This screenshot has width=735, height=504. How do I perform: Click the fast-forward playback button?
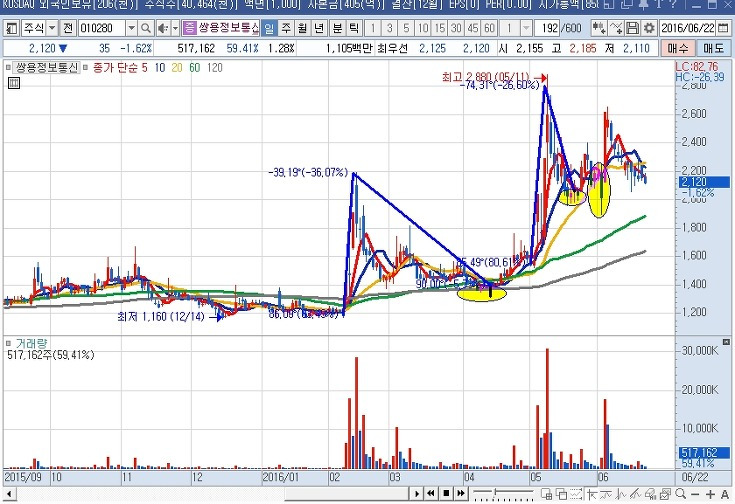(x=461, y=494)
